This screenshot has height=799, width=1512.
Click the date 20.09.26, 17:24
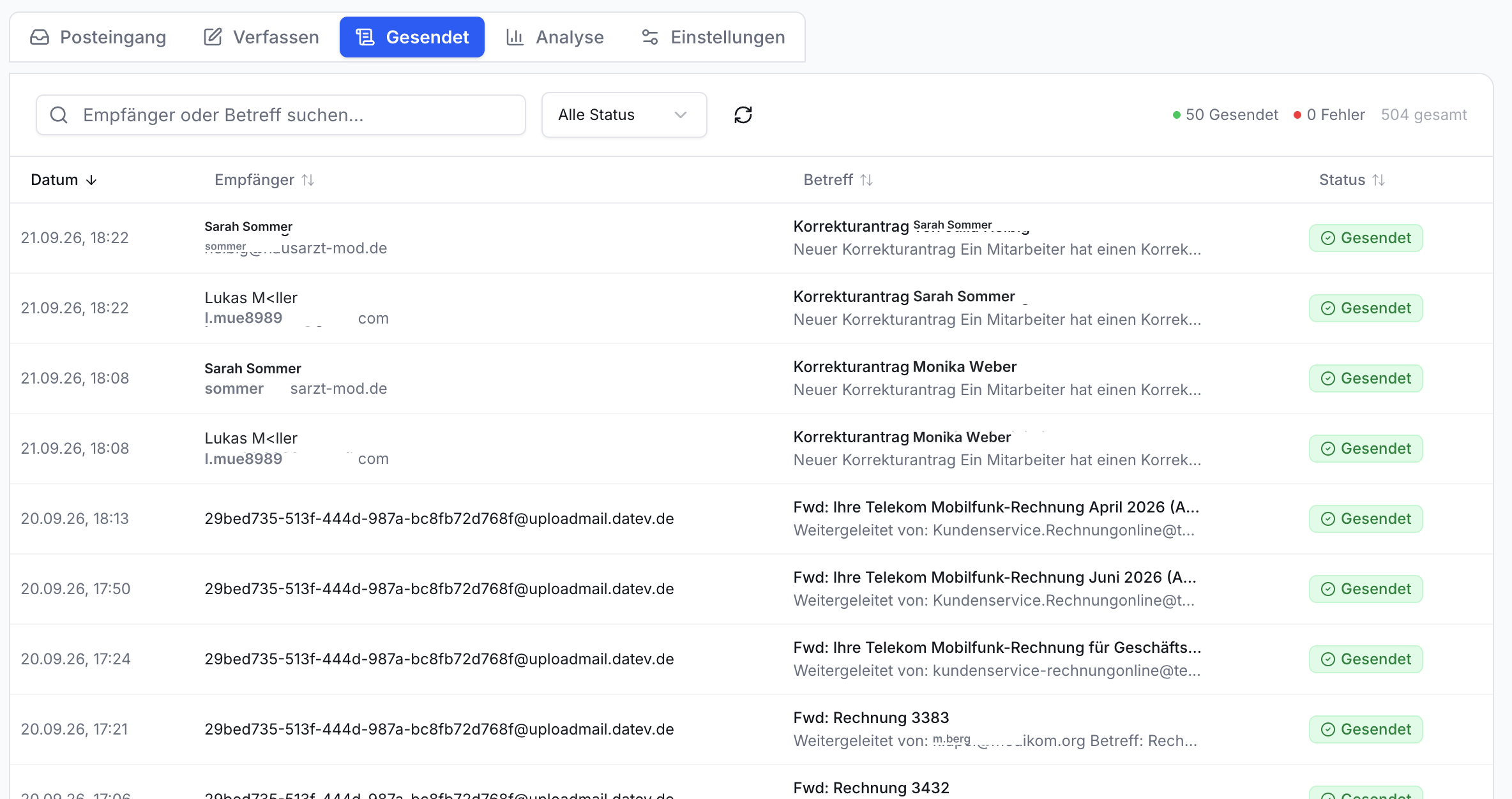(x=75, y=659)
